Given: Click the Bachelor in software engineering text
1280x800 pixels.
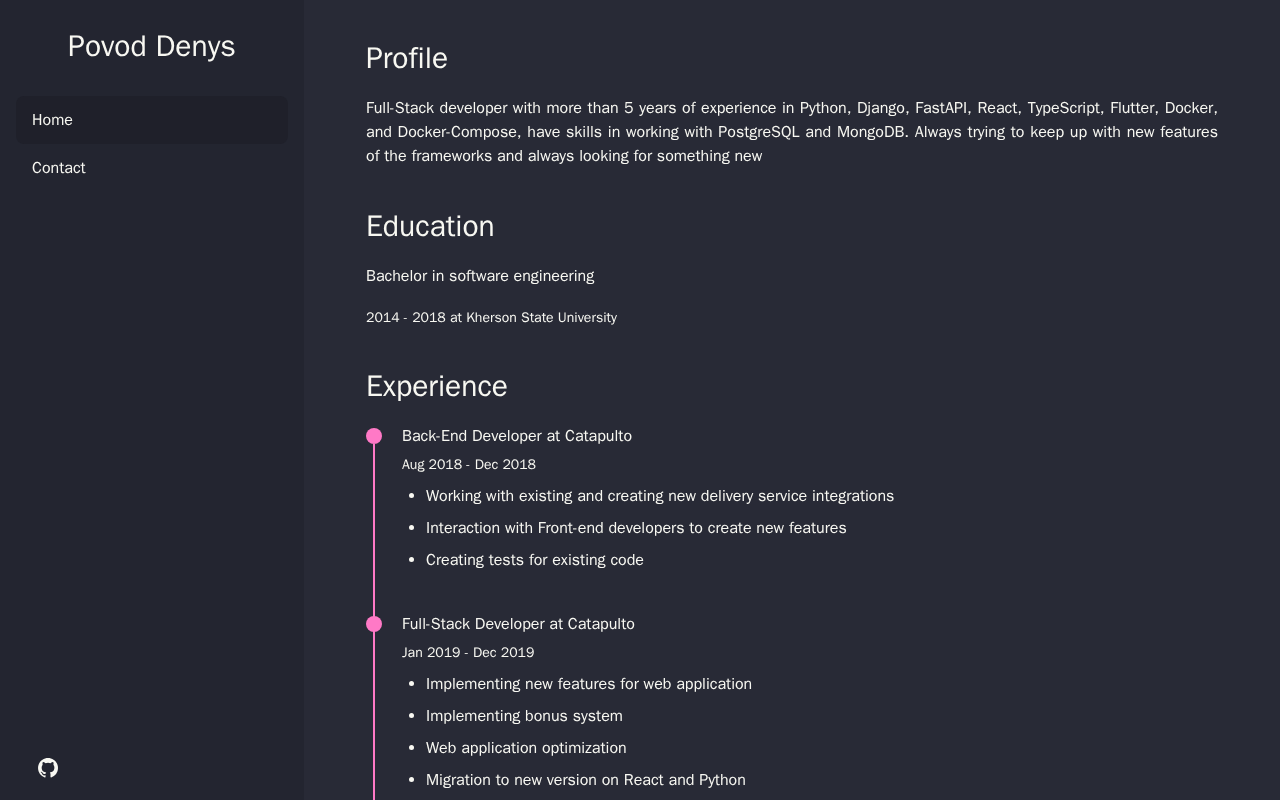Looking at the screenshot, I should (480, 276).
